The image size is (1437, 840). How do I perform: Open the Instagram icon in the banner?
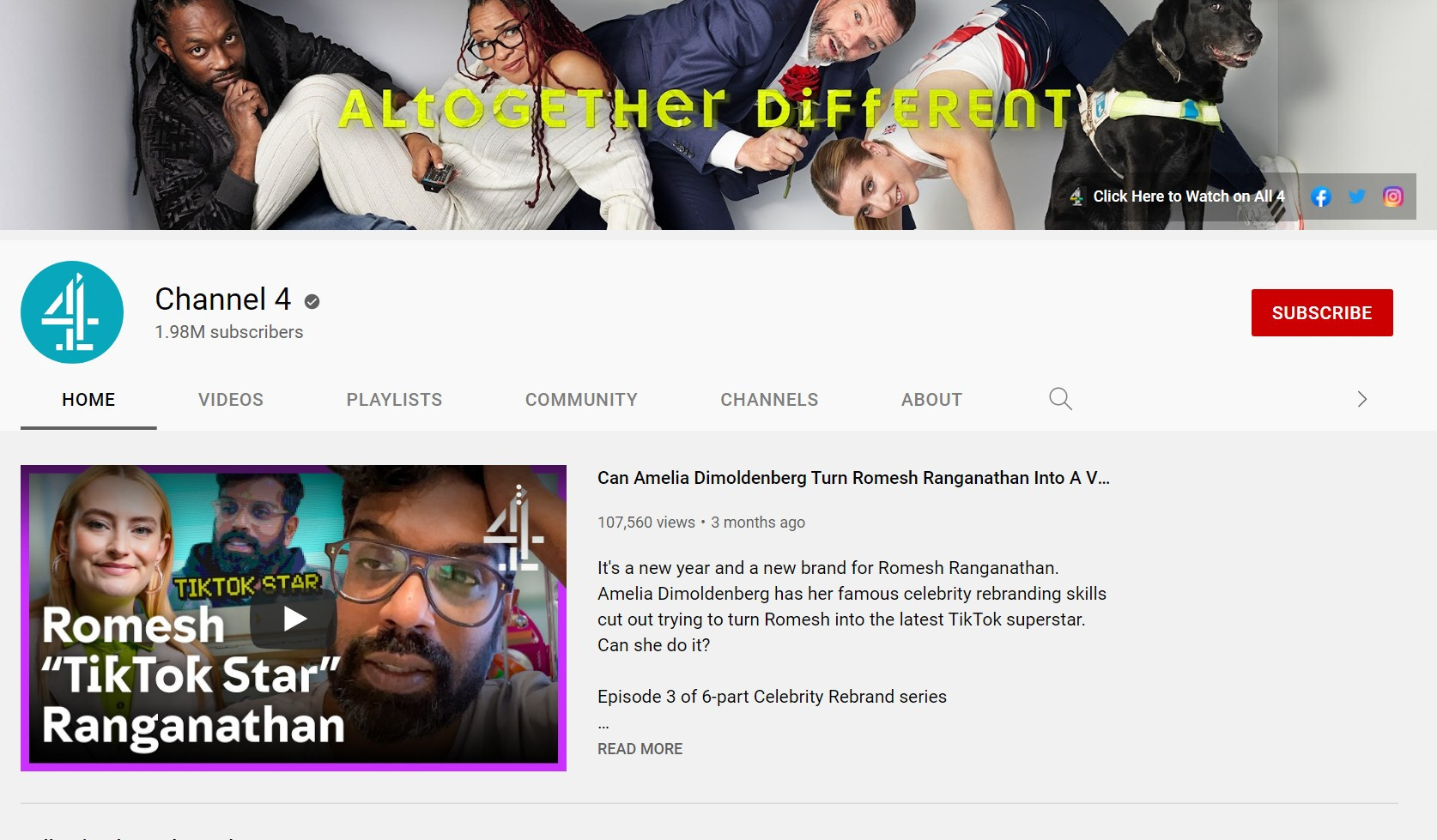pos(1393,196)
